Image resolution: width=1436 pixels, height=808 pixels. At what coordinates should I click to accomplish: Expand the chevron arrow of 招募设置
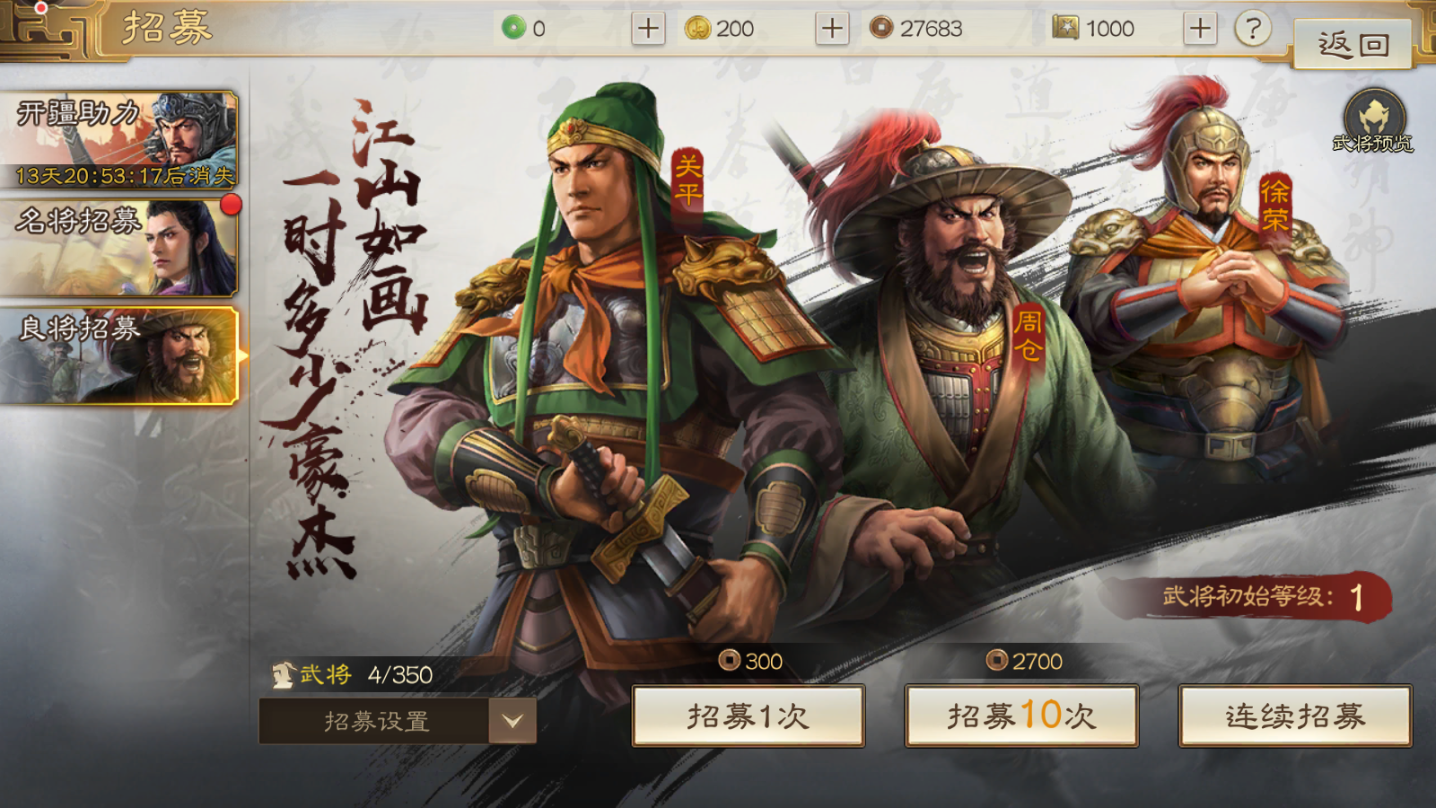pos(512,721)
